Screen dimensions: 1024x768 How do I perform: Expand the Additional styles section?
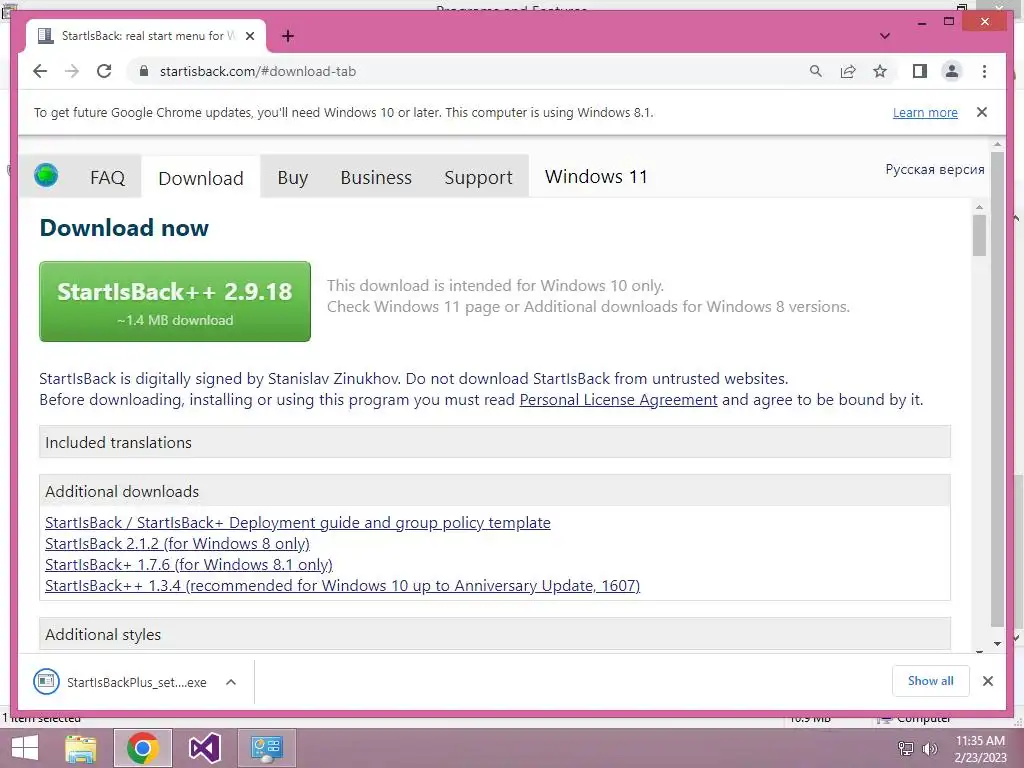click(x=494, y=634)
